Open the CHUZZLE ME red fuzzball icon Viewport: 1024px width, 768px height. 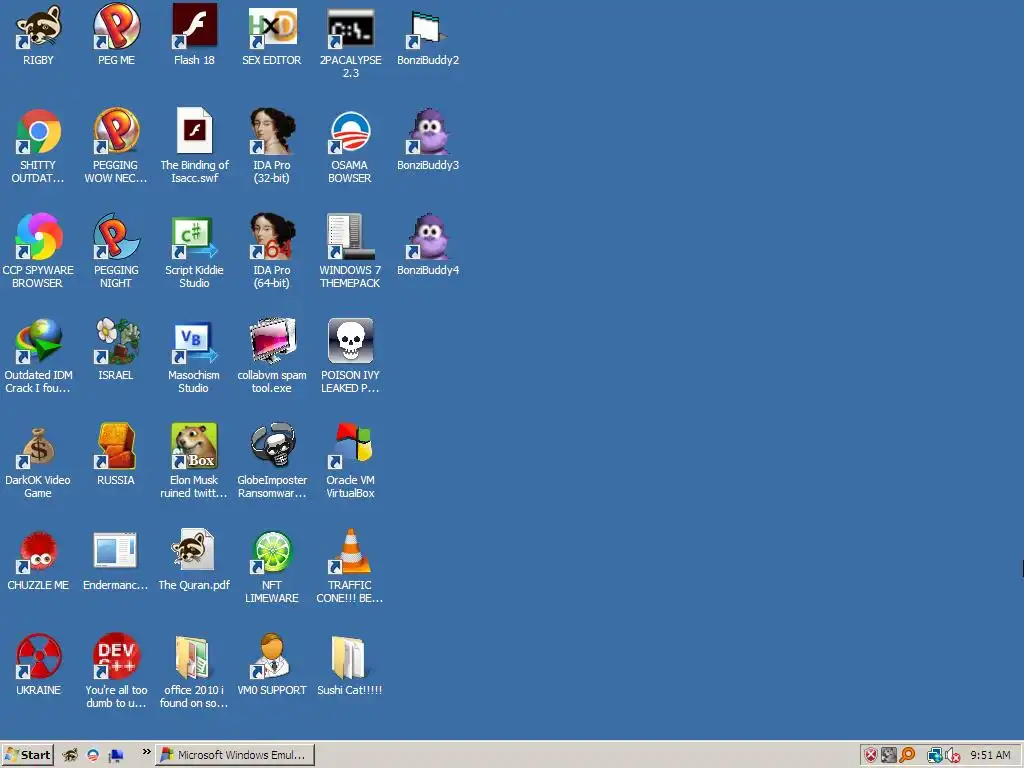click(x=39, y=551)
